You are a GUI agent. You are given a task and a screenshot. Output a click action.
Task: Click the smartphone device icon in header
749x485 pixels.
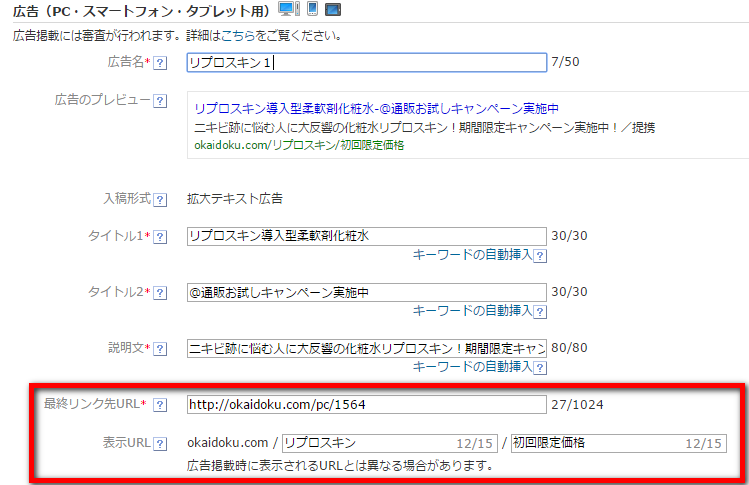point(312,10)
